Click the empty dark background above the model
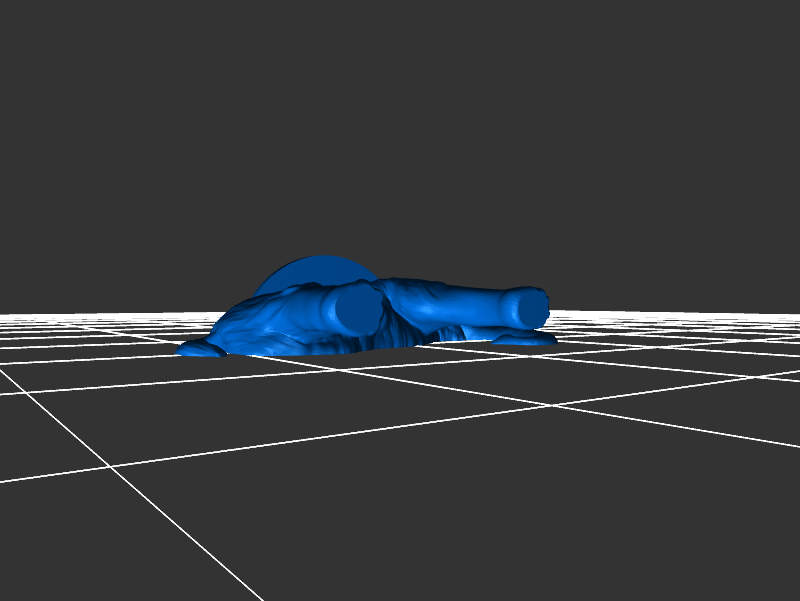Image resolution: width=800 pixels, height=601 pixels. coord(400,120)
